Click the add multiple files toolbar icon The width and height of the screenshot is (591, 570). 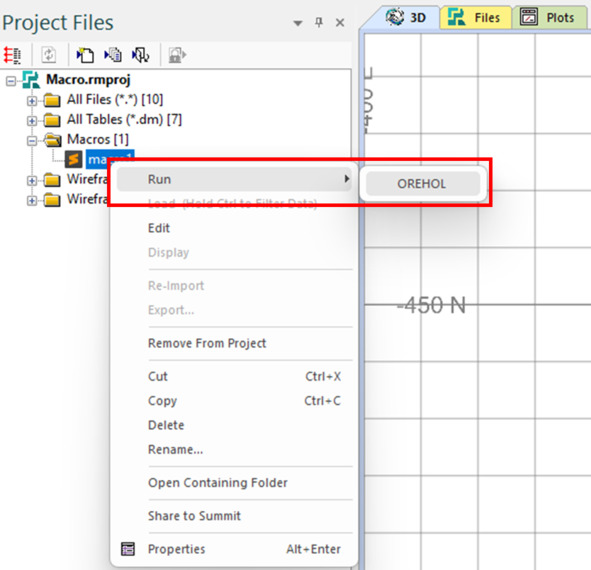point(113,55)
